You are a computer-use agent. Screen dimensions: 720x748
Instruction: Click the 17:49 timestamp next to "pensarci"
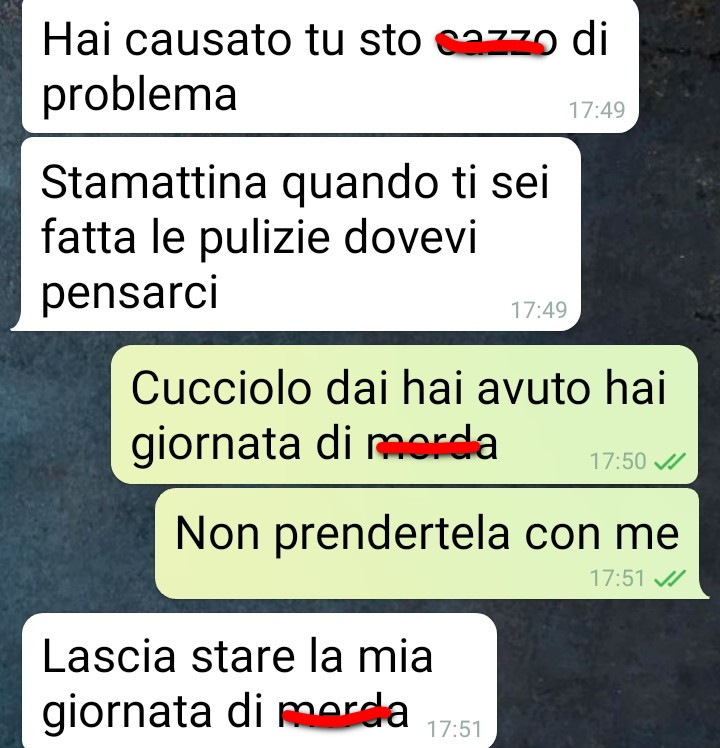[x=539, y=310]
